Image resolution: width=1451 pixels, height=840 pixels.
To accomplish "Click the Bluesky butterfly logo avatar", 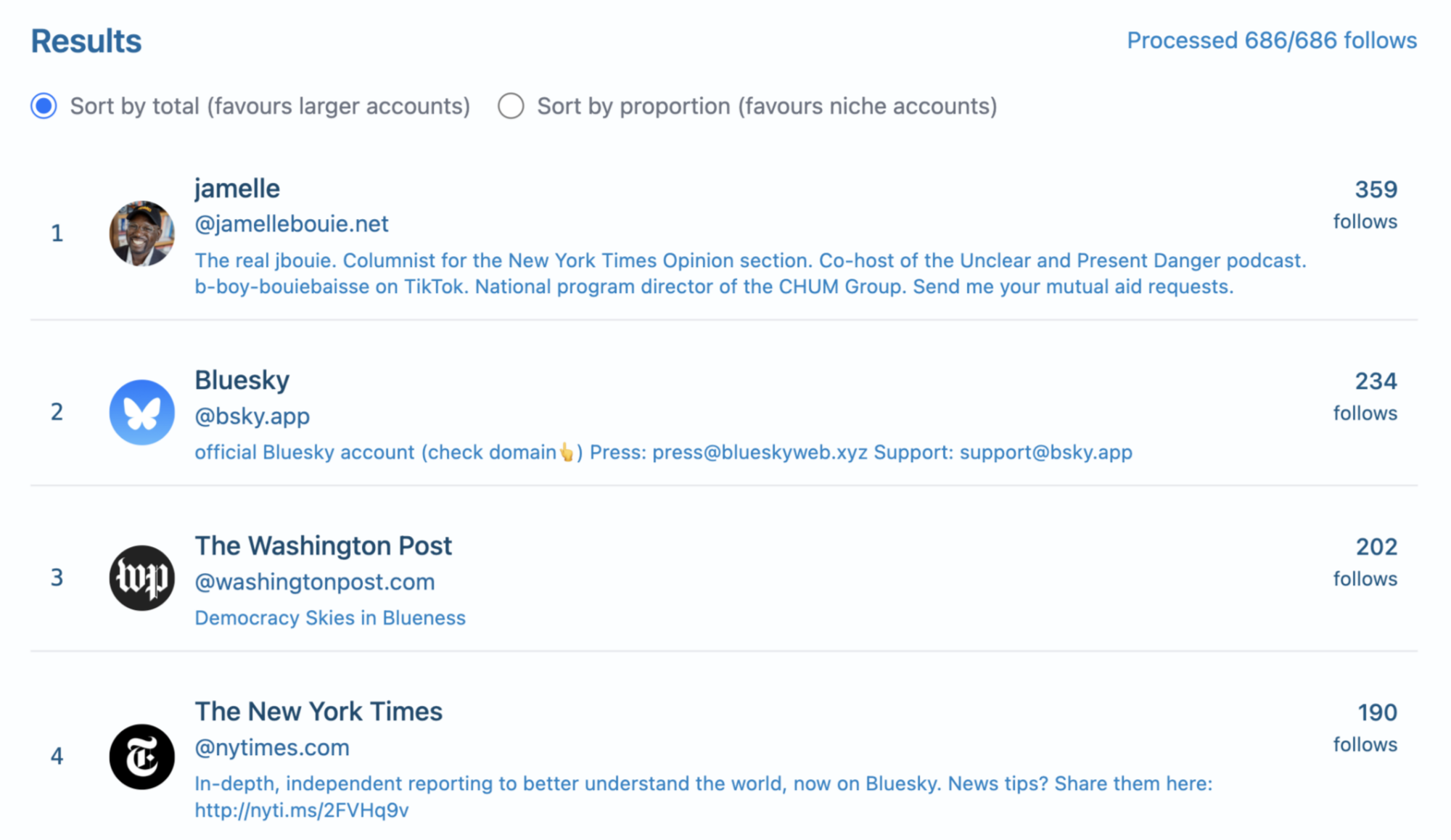I will [x=142, y=412].
